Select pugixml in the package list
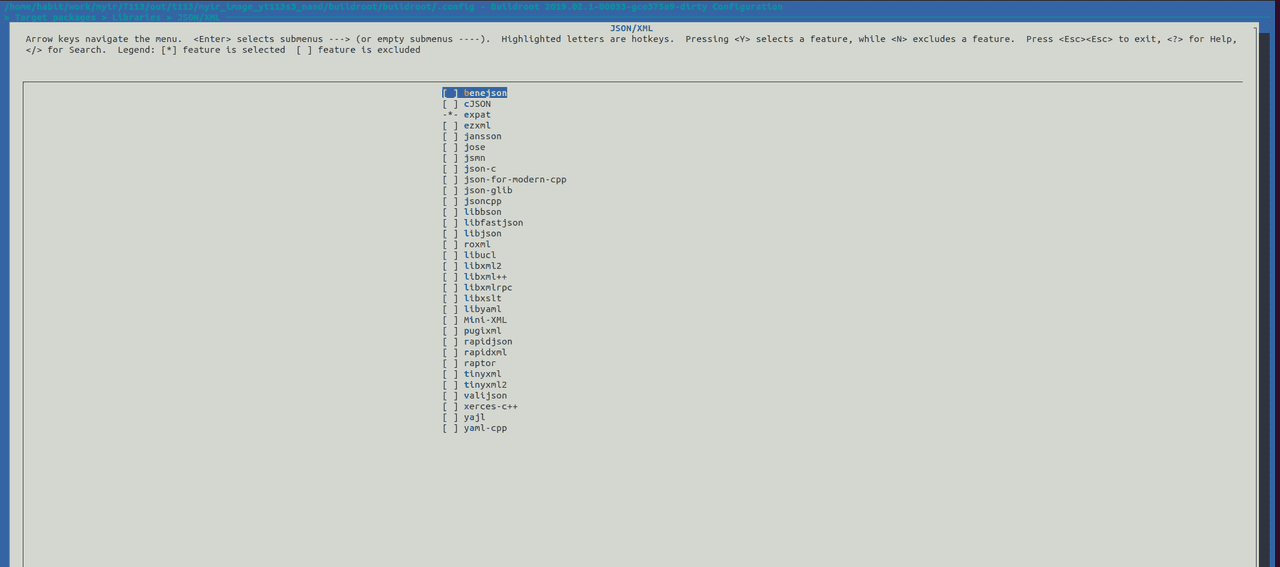 coord(482,331)
